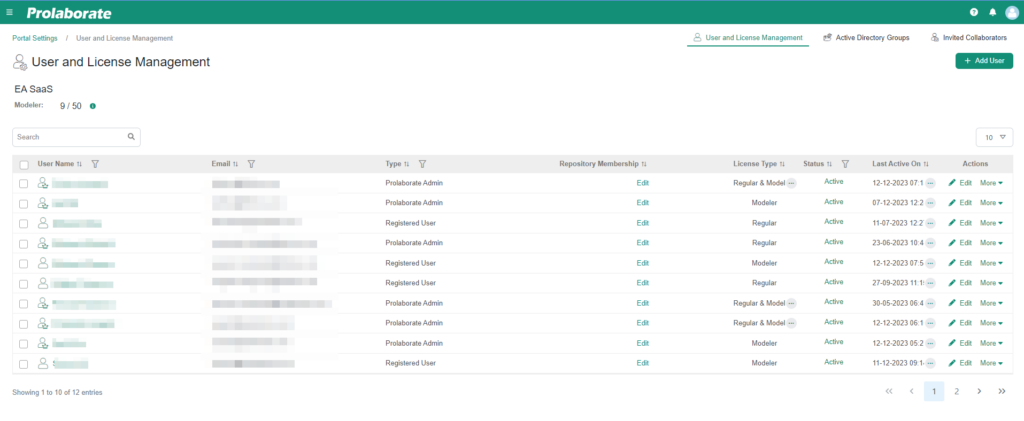The height and width of the screenshot is (421, 1024).
Task: Tick checkbox for row active 11-12-2023
Action: pos(24,364)
